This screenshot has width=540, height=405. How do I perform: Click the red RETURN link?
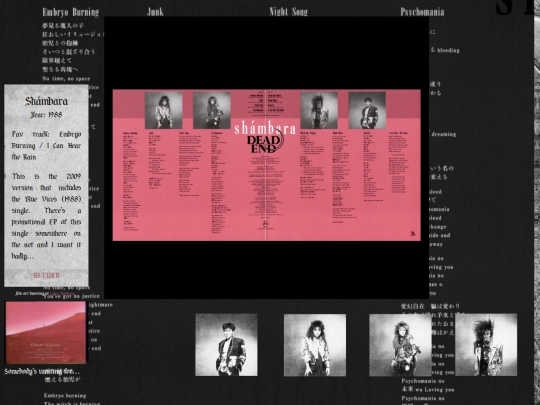46,275
